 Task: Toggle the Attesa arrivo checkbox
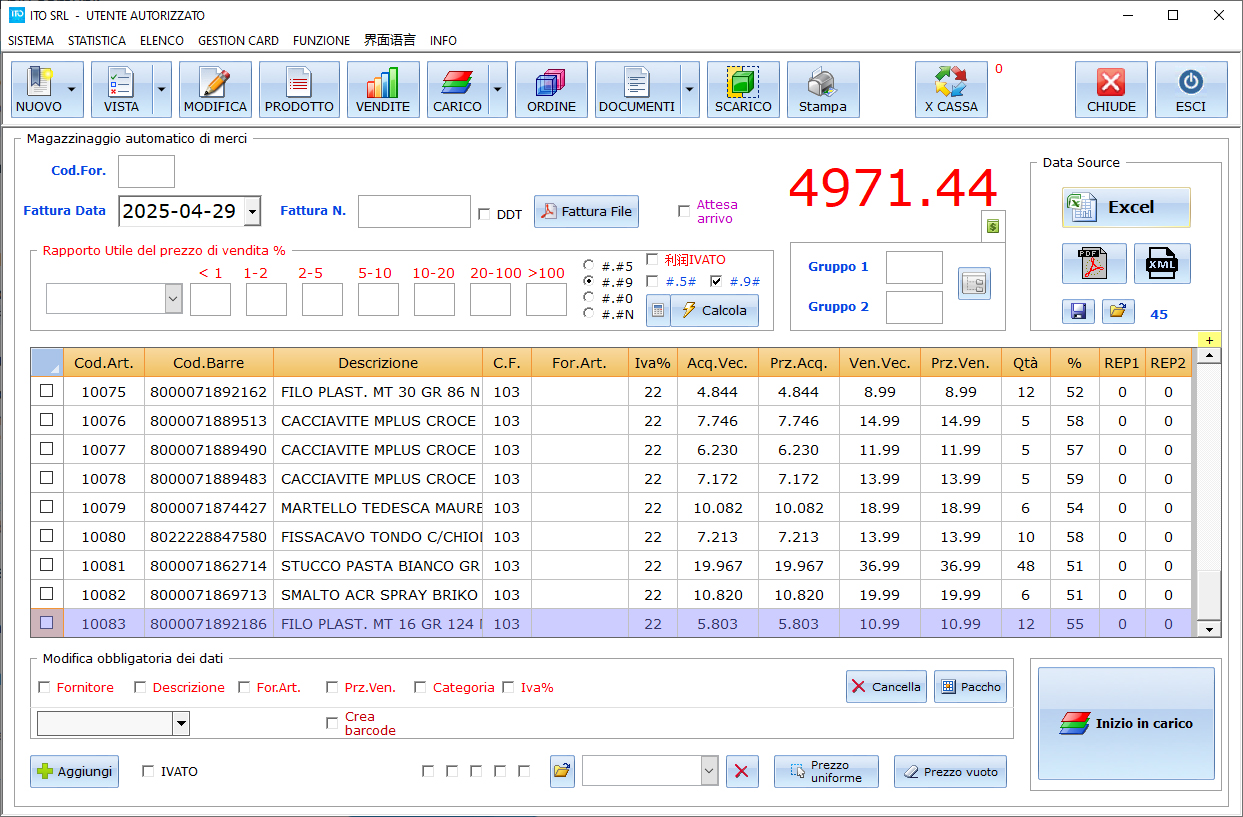(x=684, y=211)
